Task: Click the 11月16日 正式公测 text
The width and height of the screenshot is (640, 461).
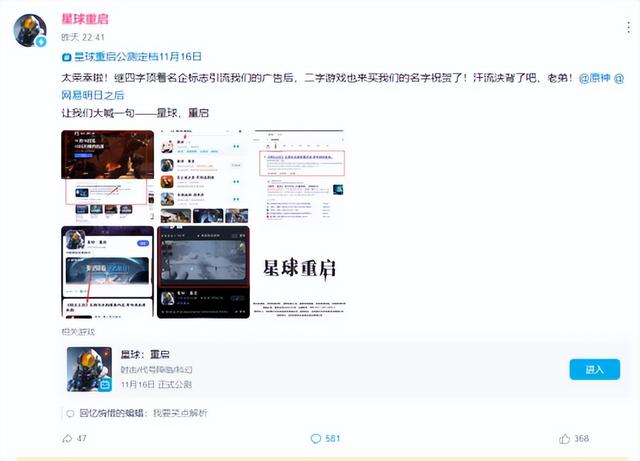Action: click(156, 385)
